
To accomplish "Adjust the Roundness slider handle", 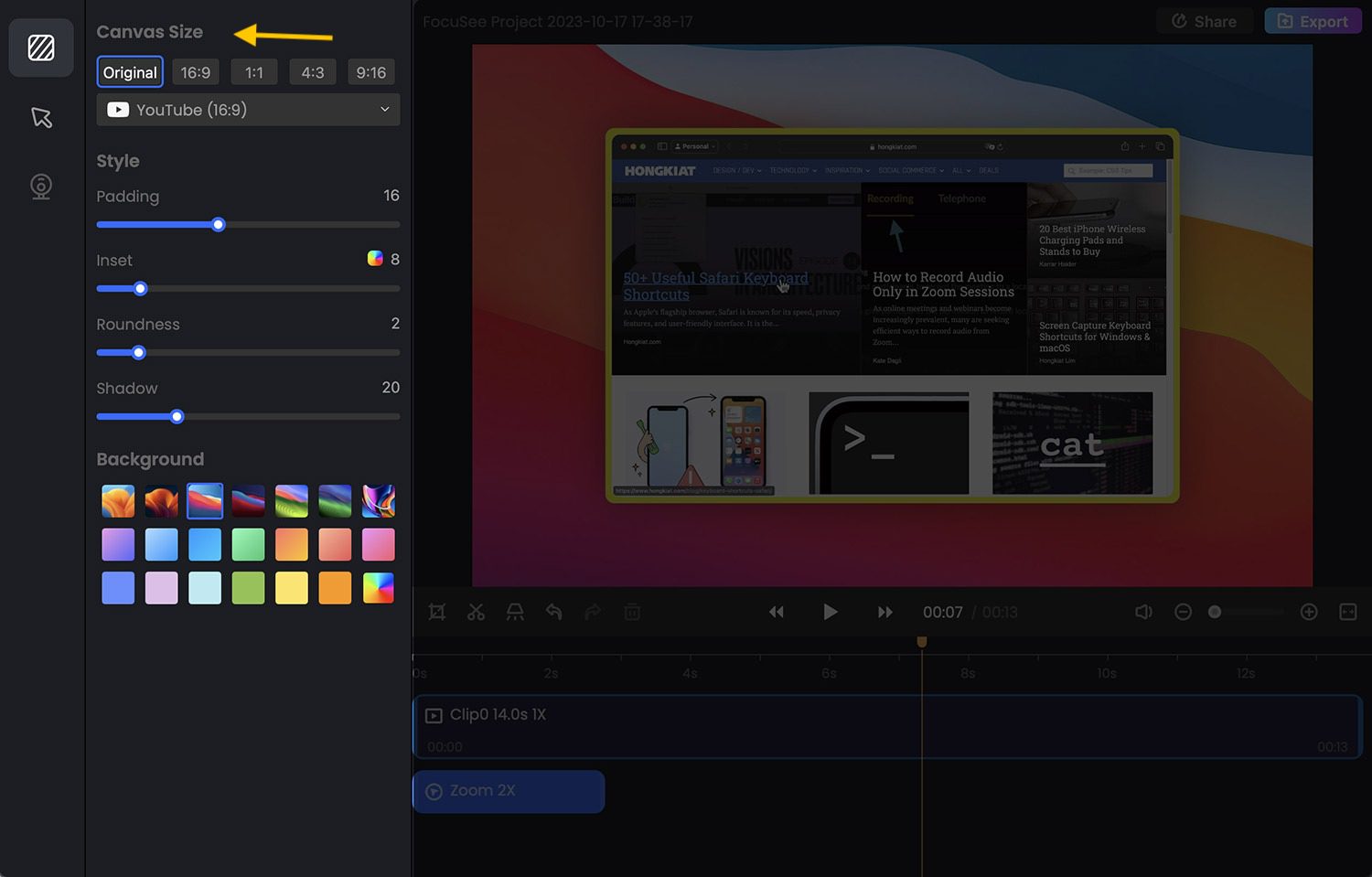I will point(139,353).
